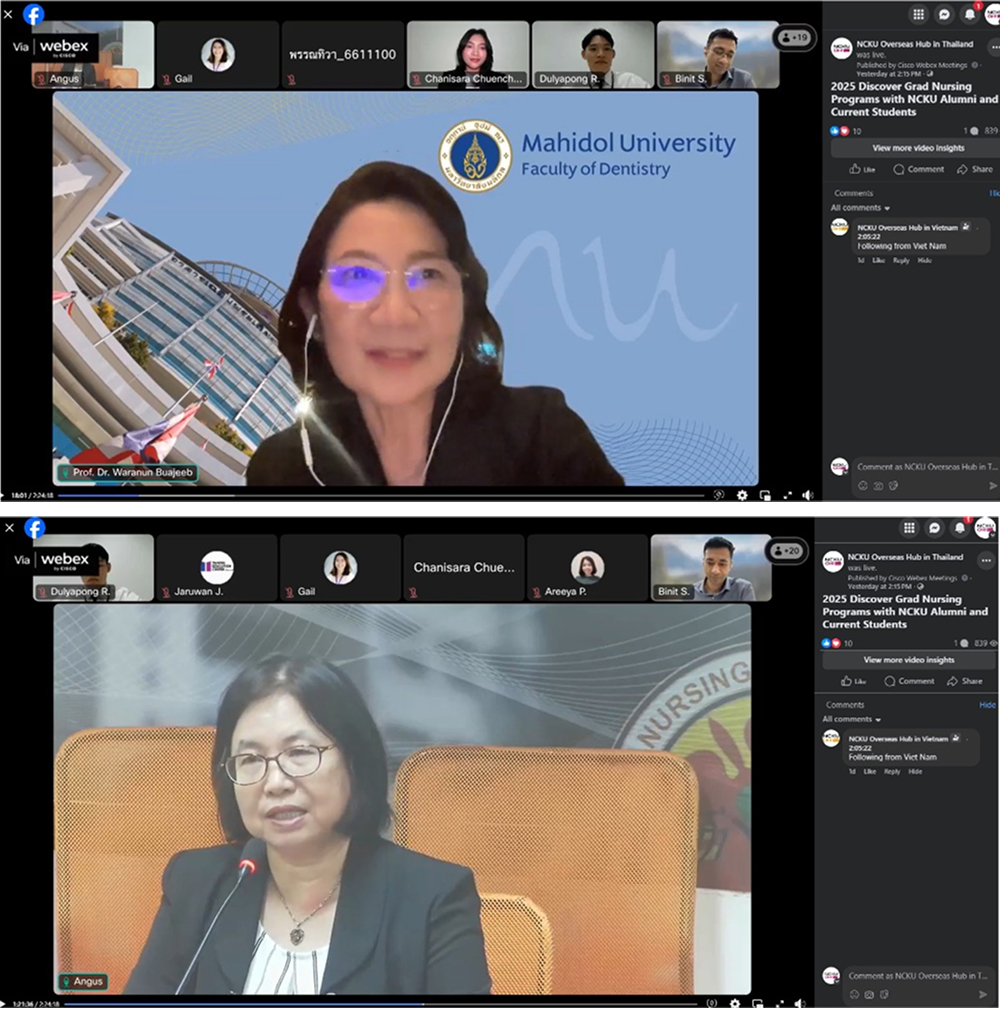Enter fullscreen on the top video player
Screen dimensions: 1001x1009
pos(787,495)
